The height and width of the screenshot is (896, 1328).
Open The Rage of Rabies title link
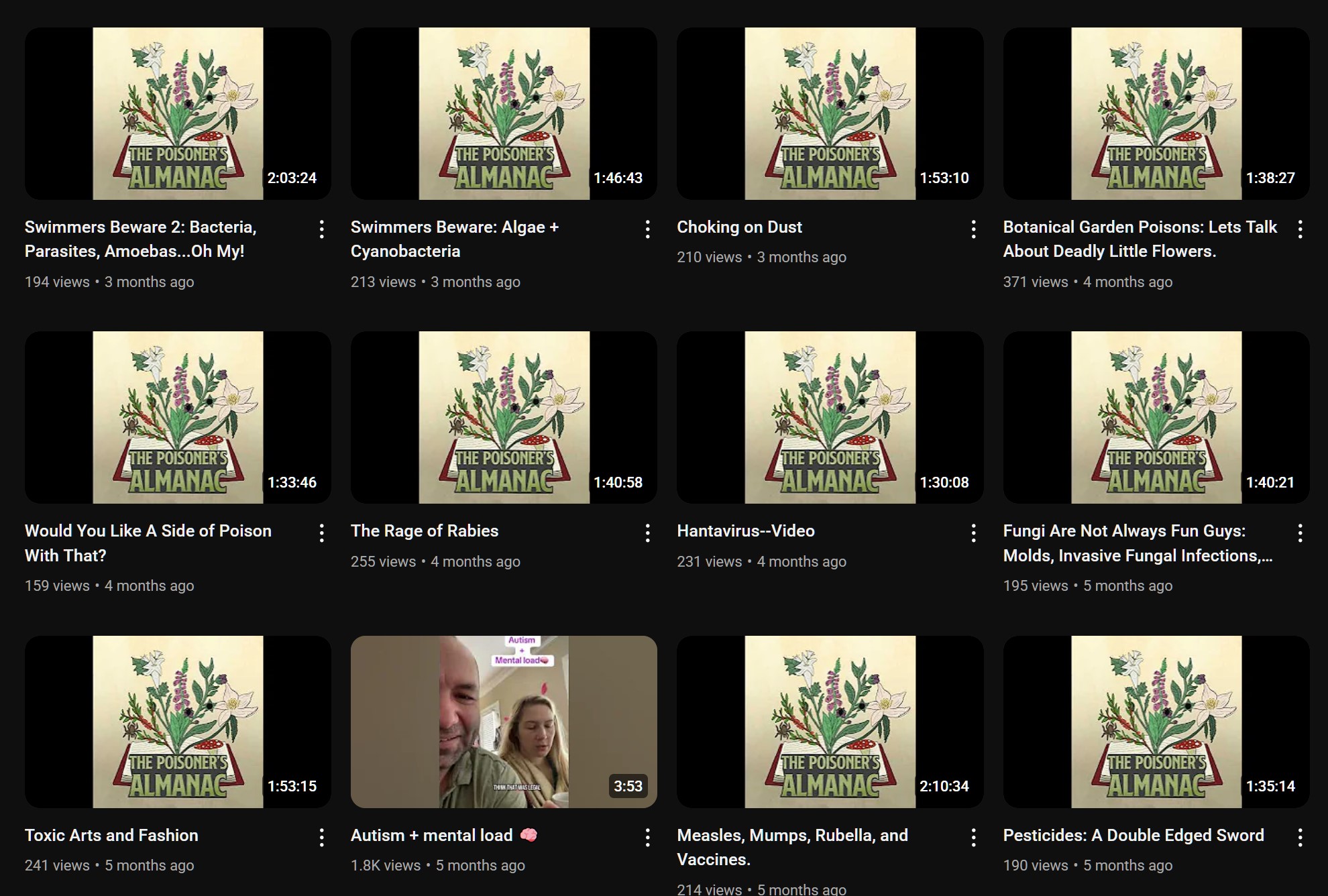[425, 531]
